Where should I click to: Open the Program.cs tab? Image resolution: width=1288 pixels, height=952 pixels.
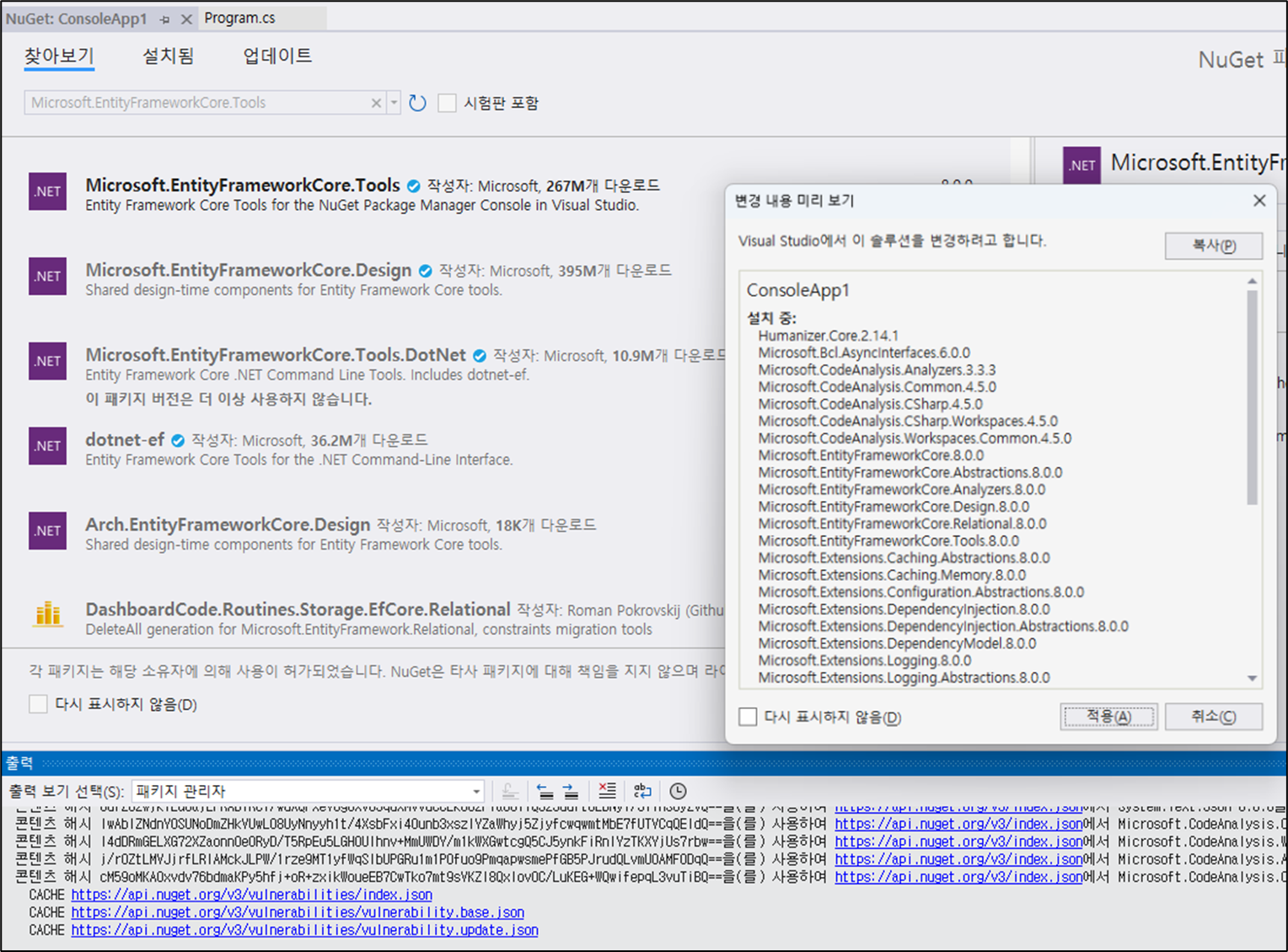[239, 18]
